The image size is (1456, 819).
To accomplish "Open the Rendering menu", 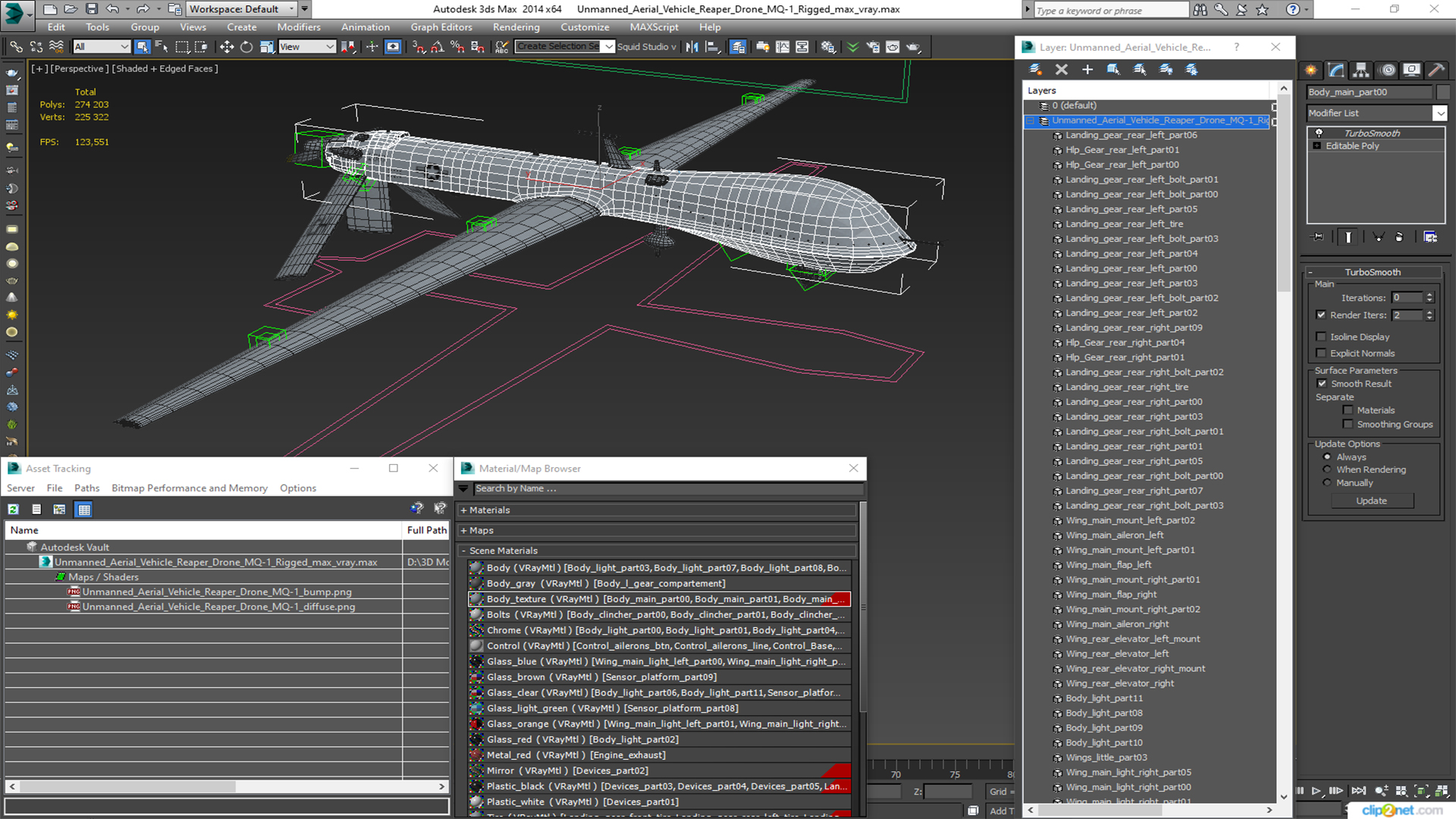I will pos(516,27).
